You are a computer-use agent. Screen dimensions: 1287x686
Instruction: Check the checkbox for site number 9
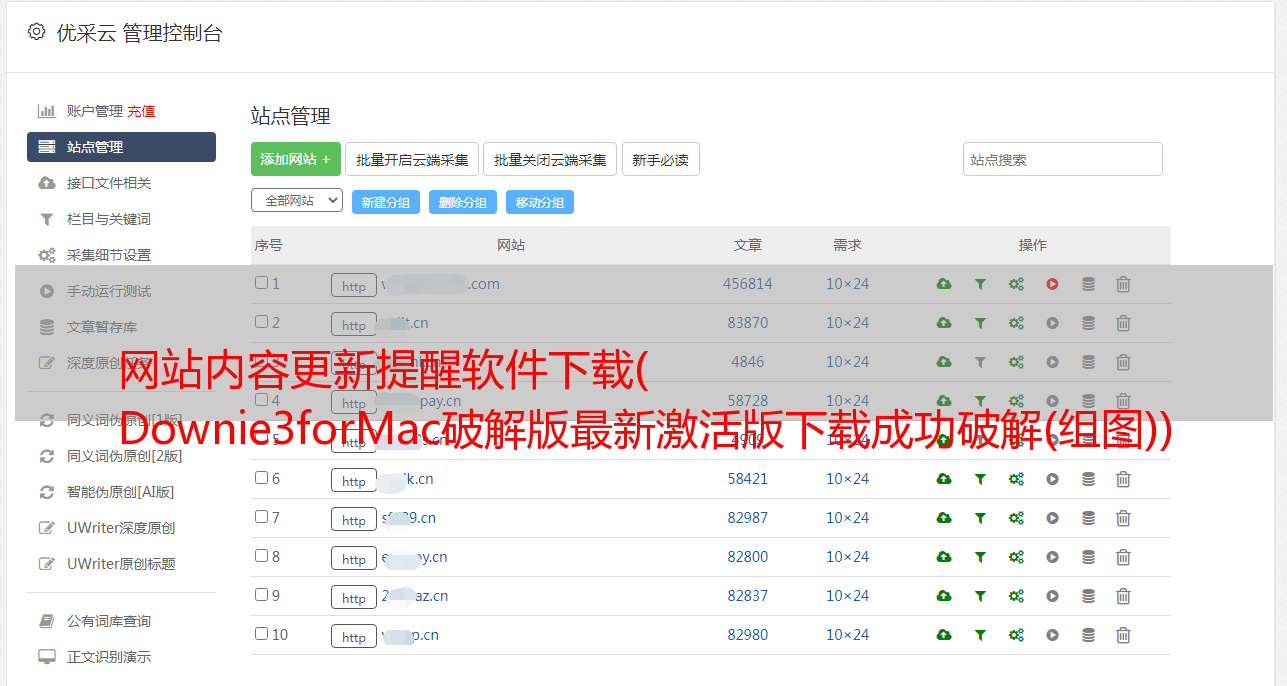[x=261, y=595]
